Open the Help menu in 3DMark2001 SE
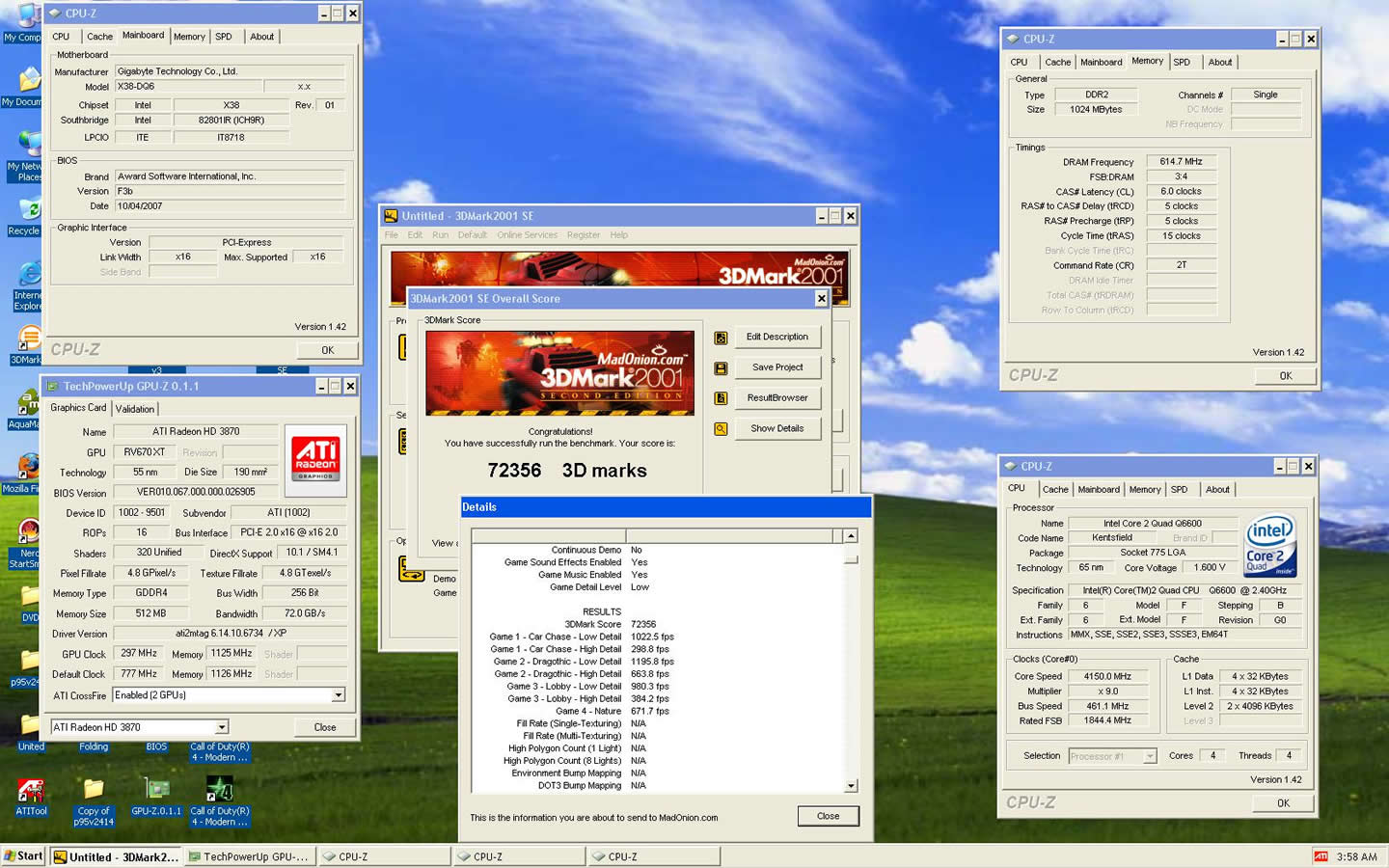 coord(619,235)
